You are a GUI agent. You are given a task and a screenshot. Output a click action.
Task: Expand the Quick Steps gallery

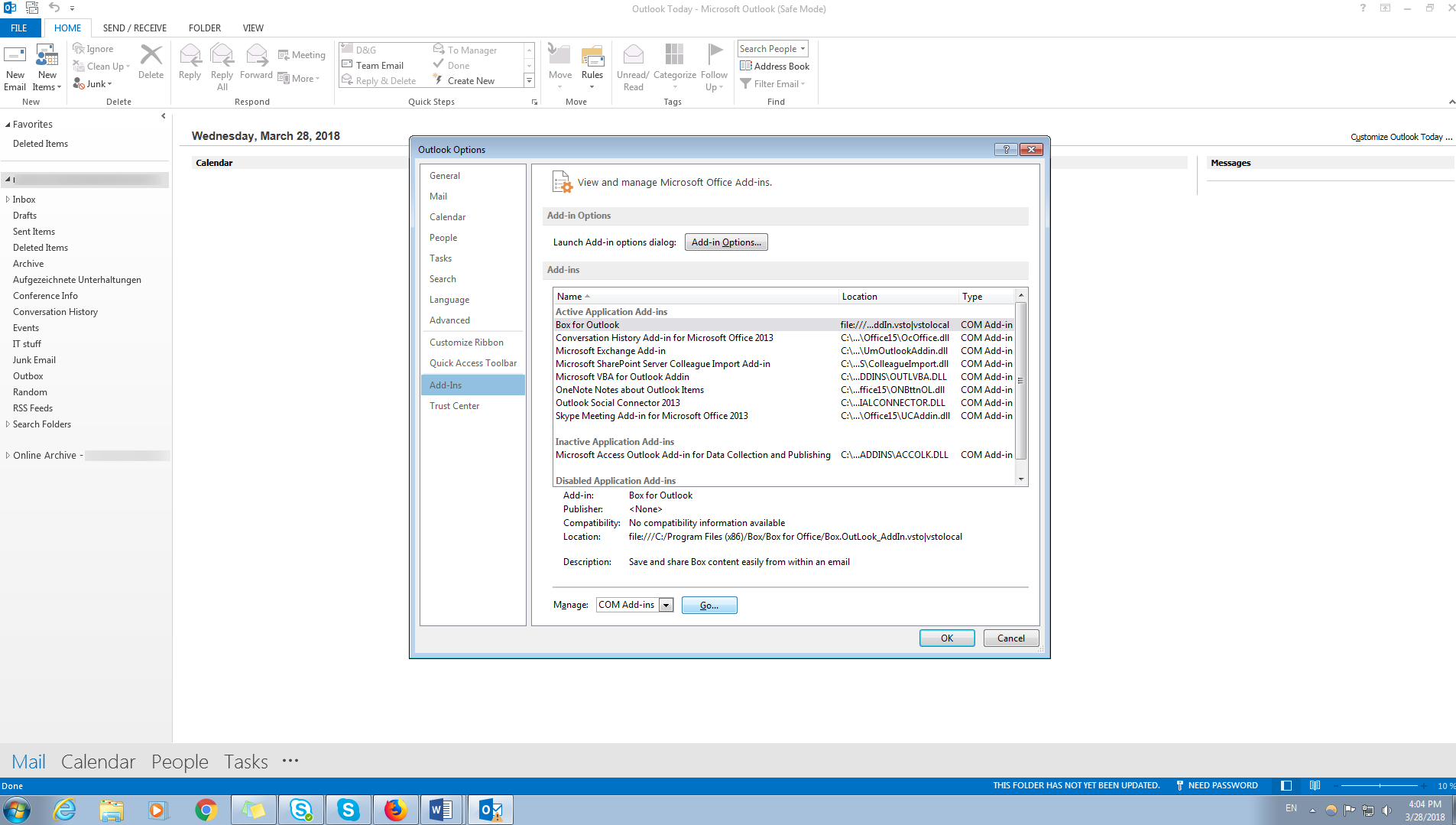[x=529, y=81]
